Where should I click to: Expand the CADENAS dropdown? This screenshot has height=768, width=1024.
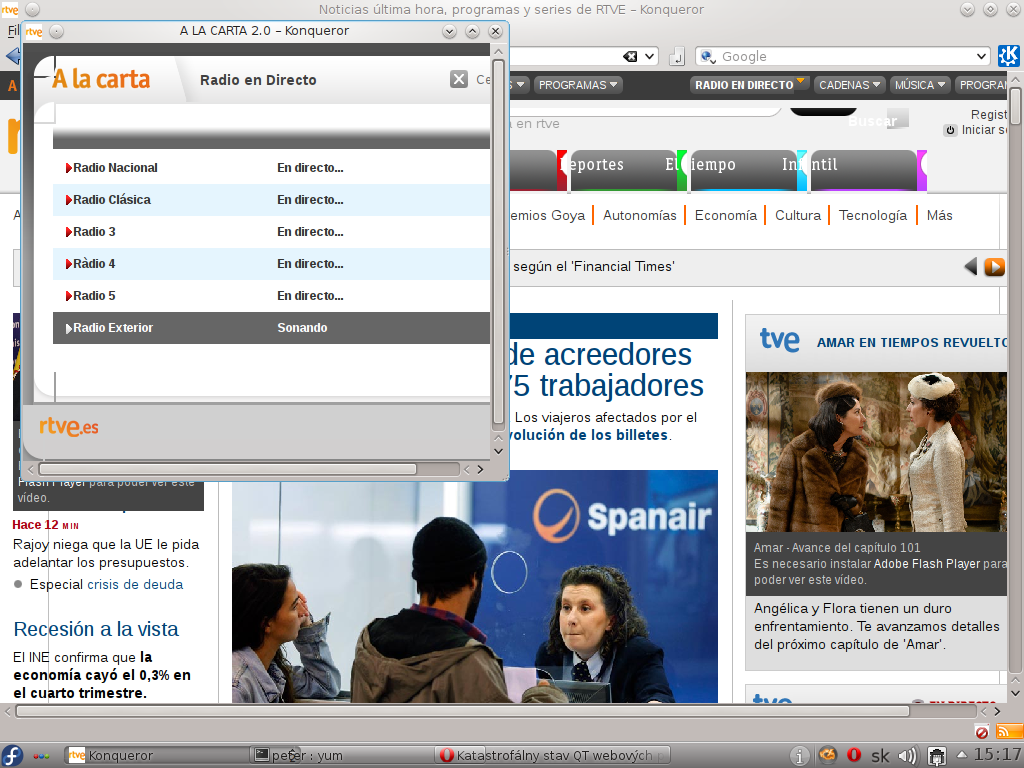[850, 85]
